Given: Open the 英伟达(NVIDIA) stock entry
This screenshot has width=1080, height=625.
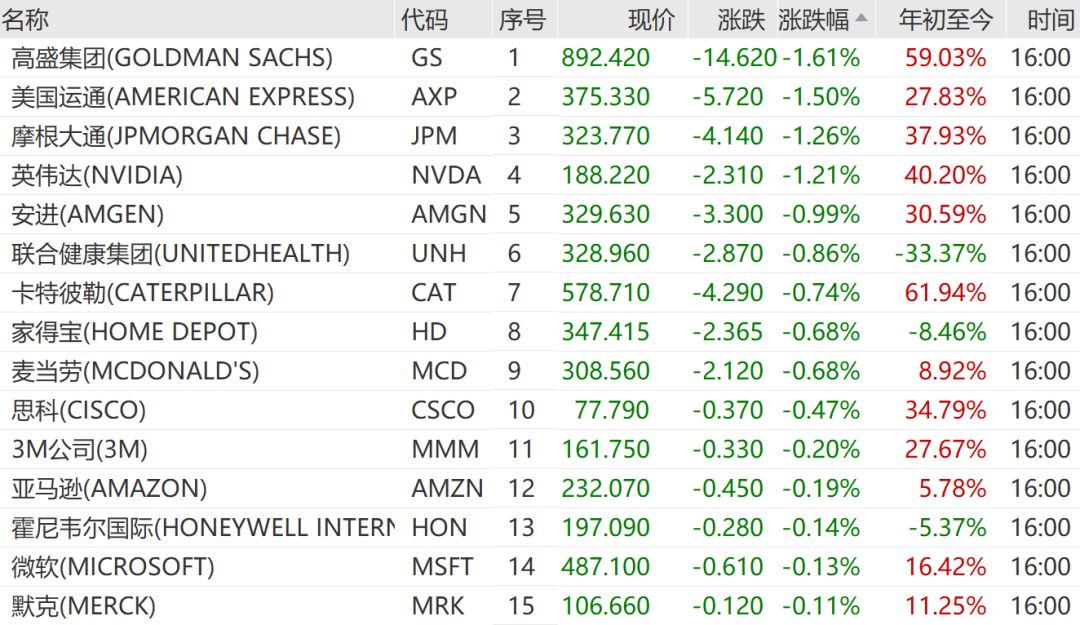Looking at the screenshot, I should [x=97, y=176].
